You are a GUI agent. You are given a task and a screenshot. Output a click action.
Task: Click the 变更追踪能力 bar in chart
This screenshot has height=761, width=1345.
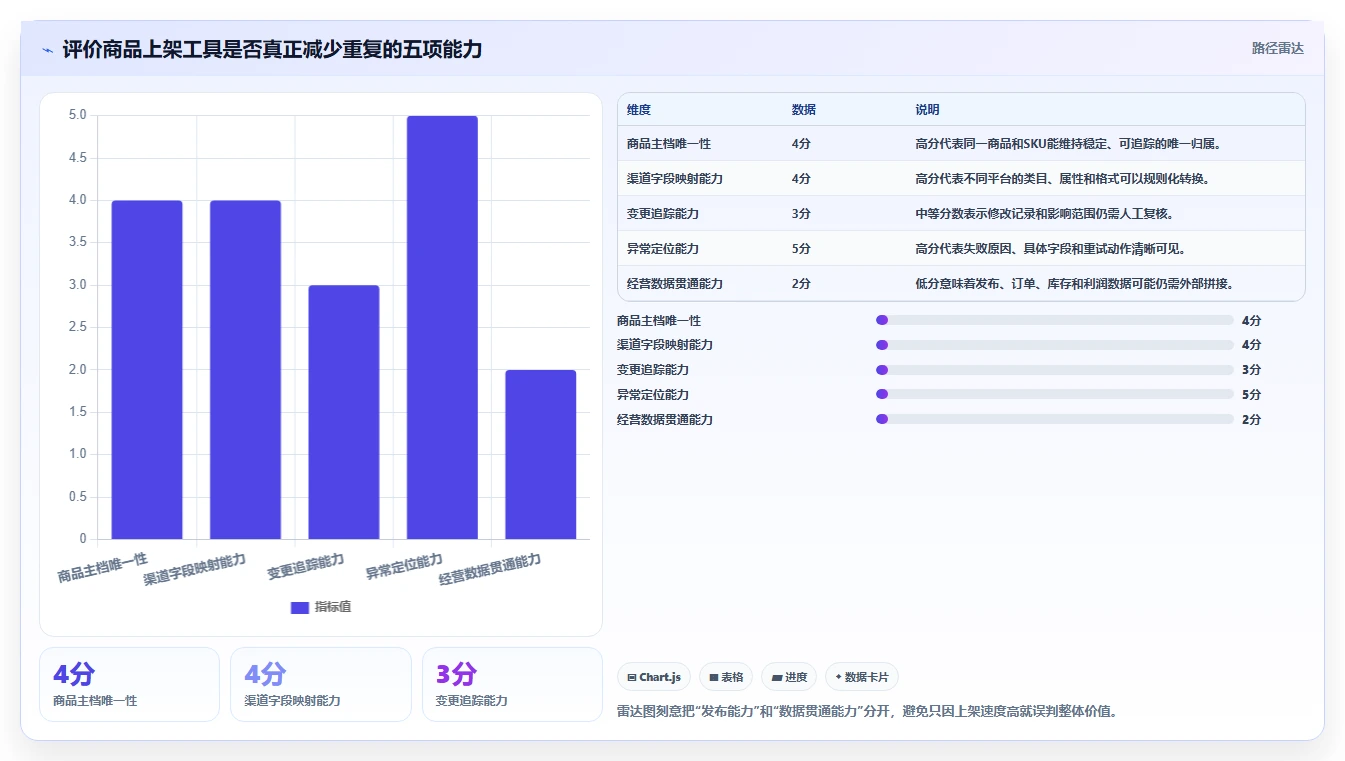pos(343,412)
